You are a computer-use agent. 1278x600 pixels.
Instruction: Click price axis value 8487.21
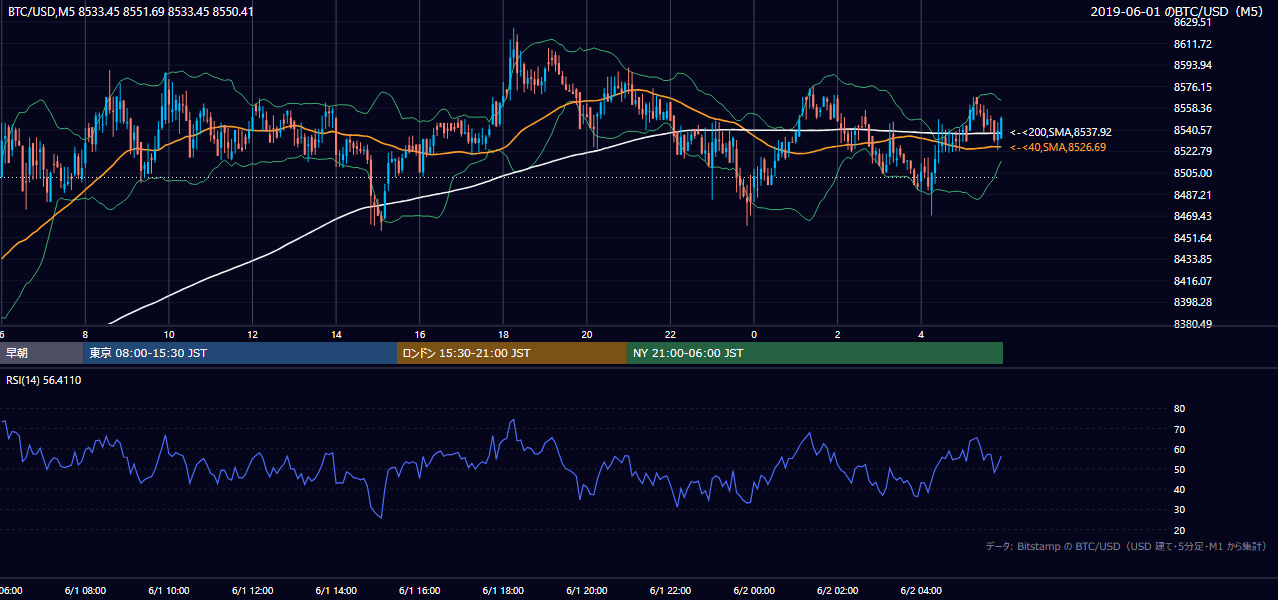[x=1193, y=195]
